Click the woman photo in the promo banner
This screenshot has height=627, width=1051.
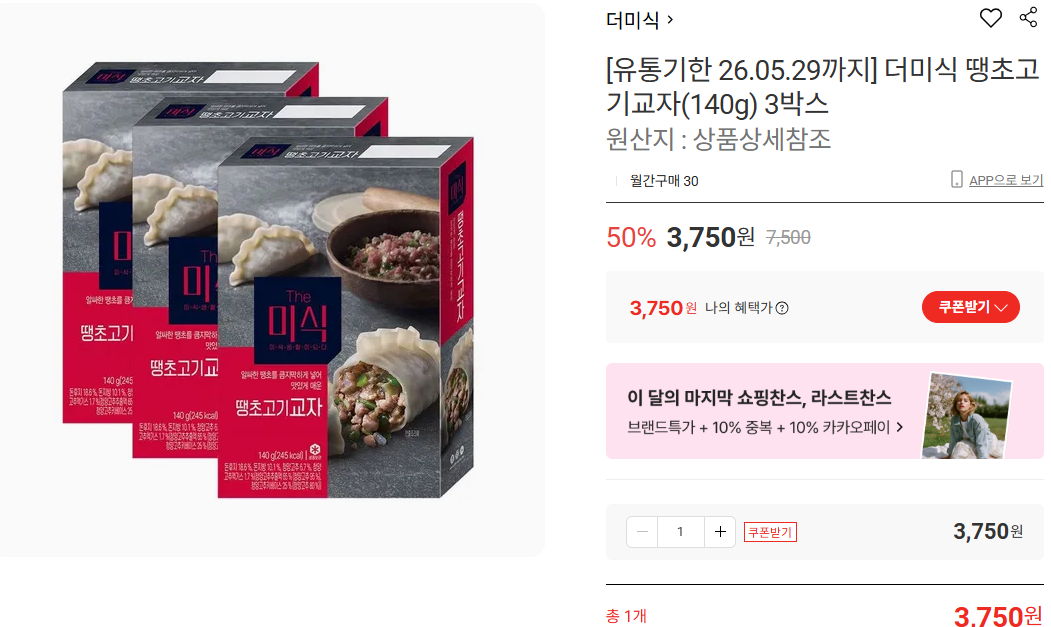tap(966, 416)
